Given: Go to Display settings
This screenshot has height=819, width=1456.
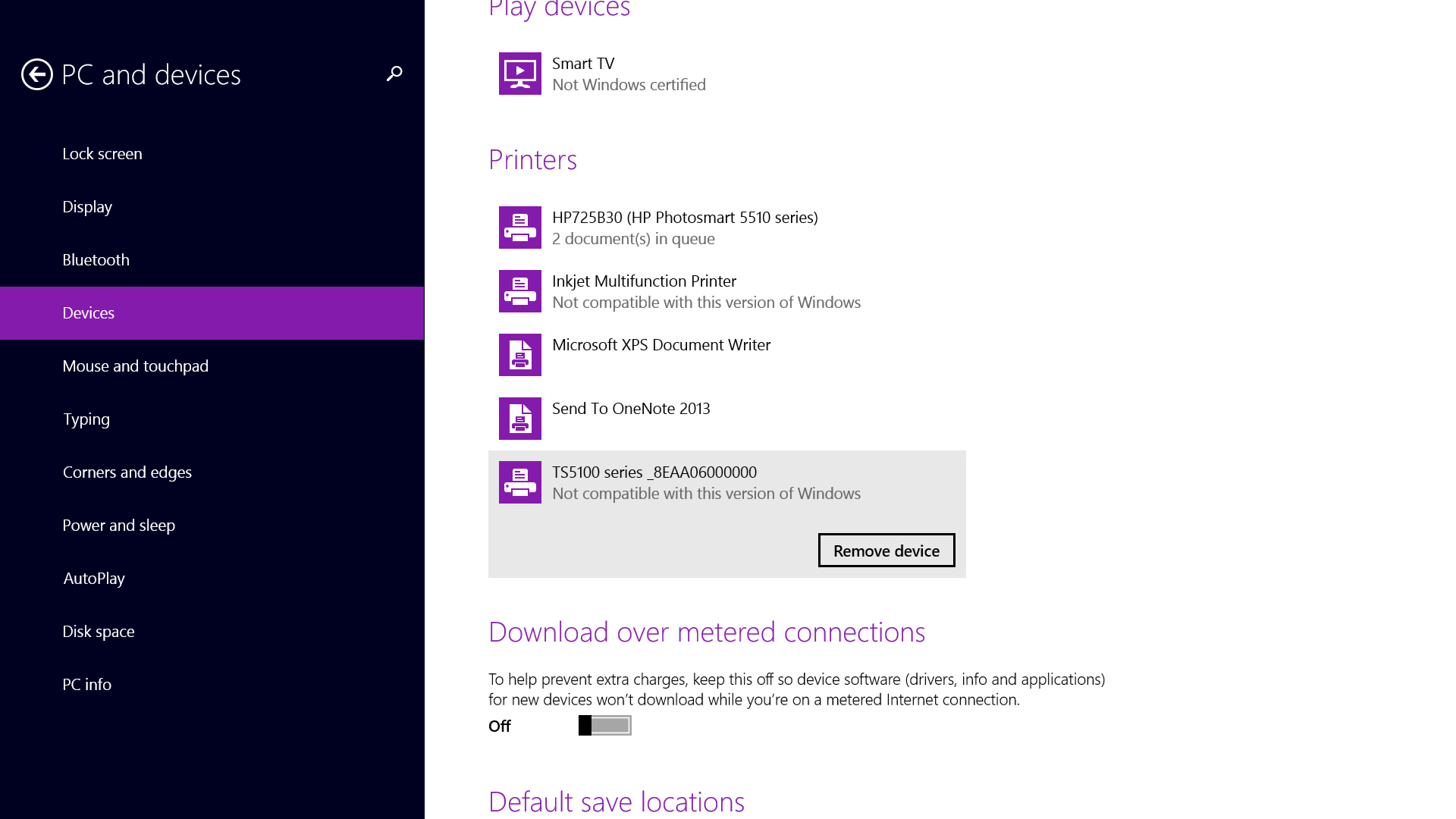Looking at the screenshot, I should point(87,207).
